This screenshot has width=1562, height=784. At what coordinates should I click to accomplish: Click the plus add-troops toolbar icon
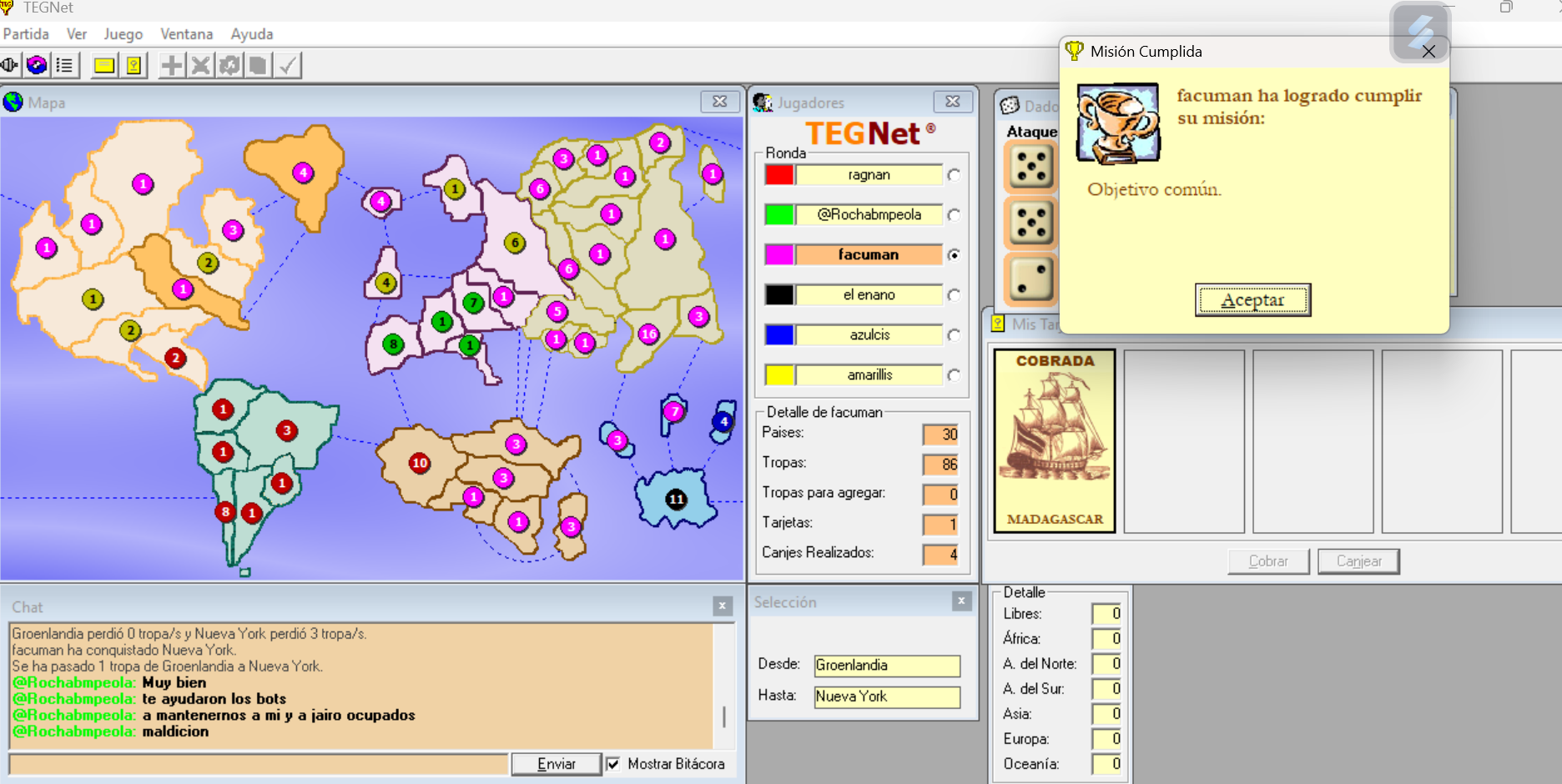[x=171, y=65]
